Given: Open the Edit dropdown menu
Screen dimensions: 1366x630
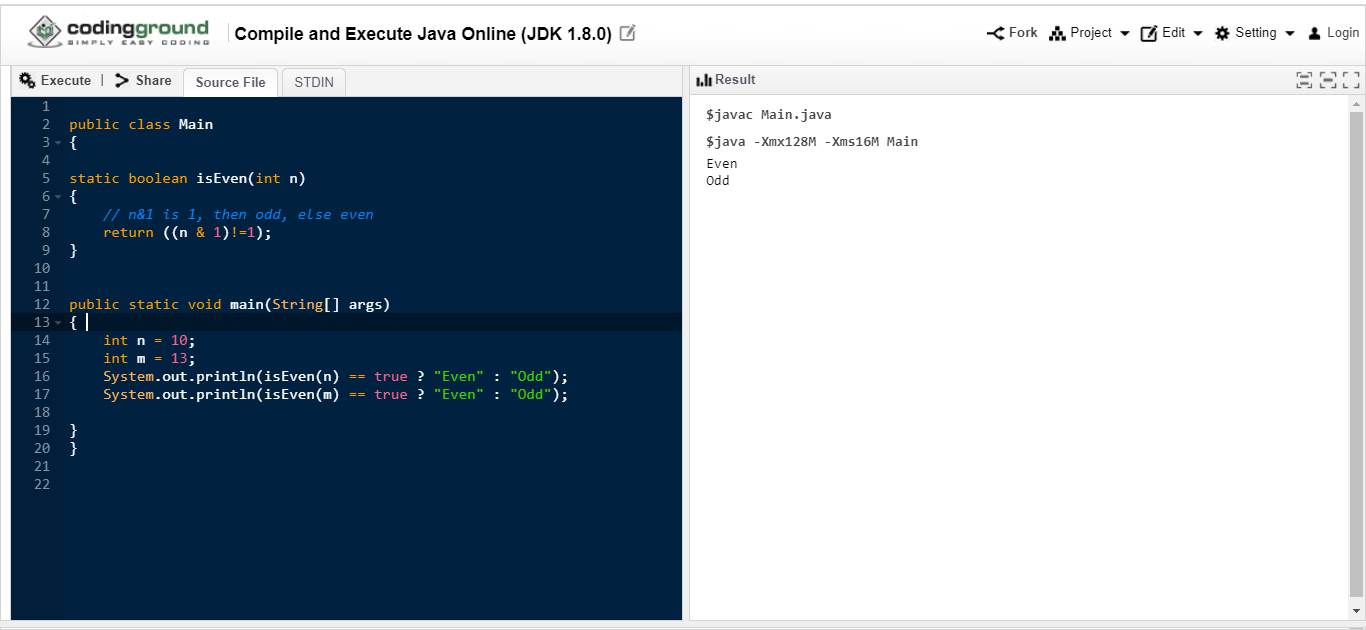Looking at the screenshot, I should [x=1171, y=33].
